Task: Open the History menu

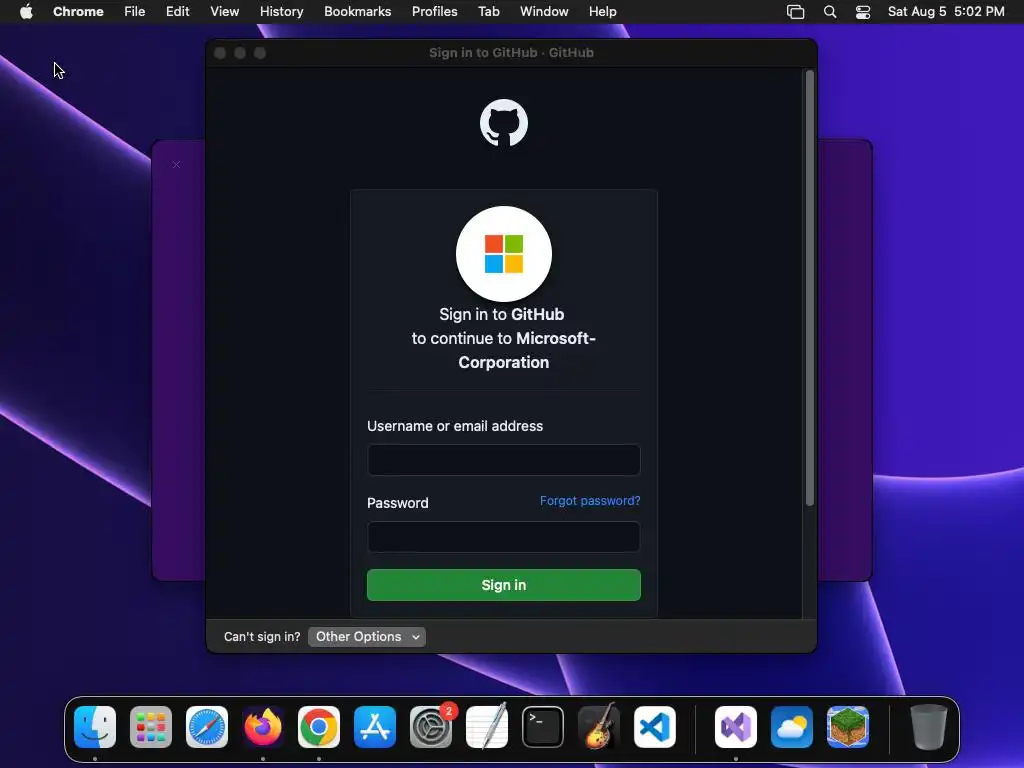Action: pyautogui.click(x=281, y=11)
